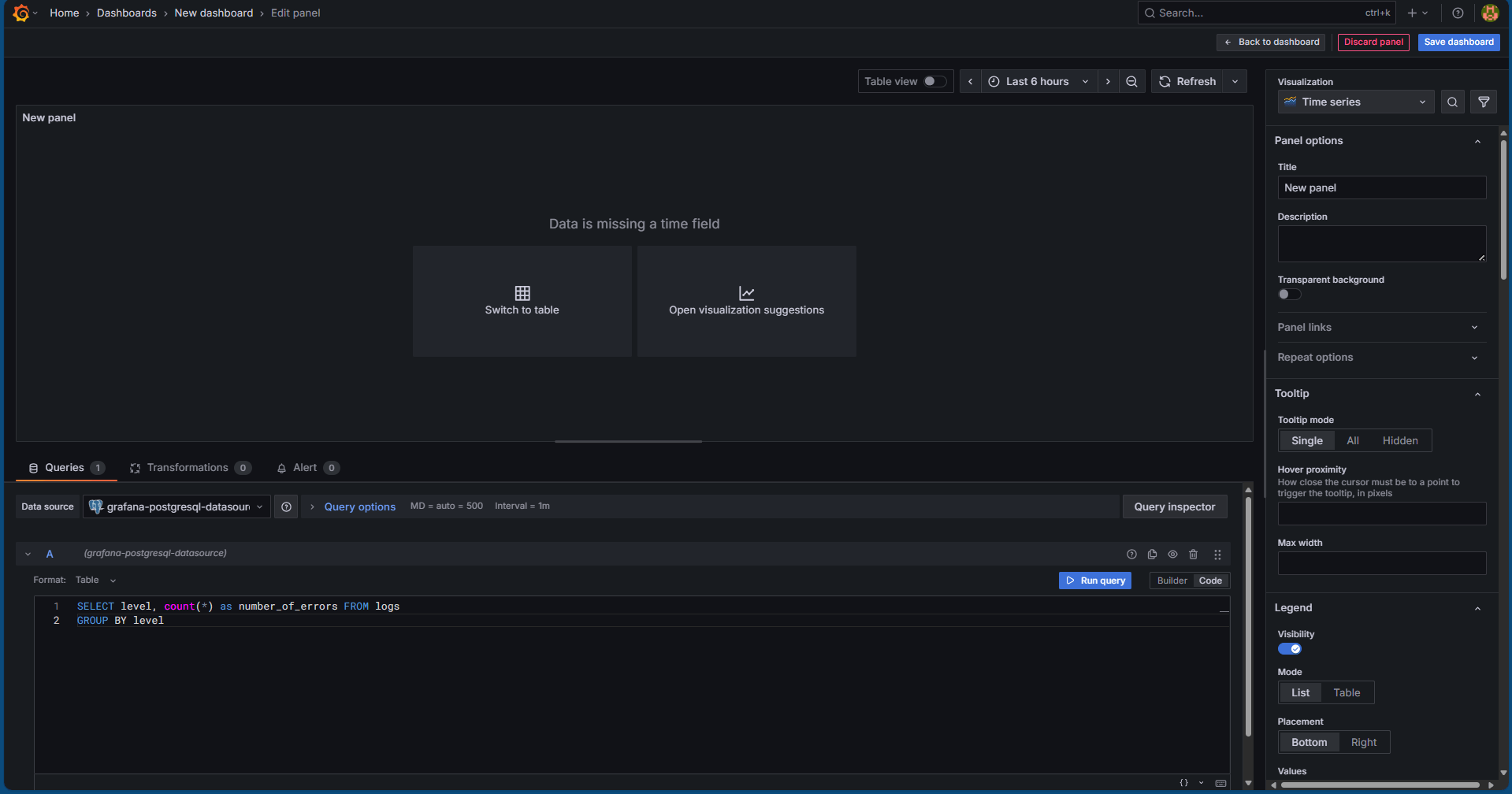The height and width of the screenshot is (794, 1512).
Task: Set legend mode to Table
Action: click(x=1347, y=692)
